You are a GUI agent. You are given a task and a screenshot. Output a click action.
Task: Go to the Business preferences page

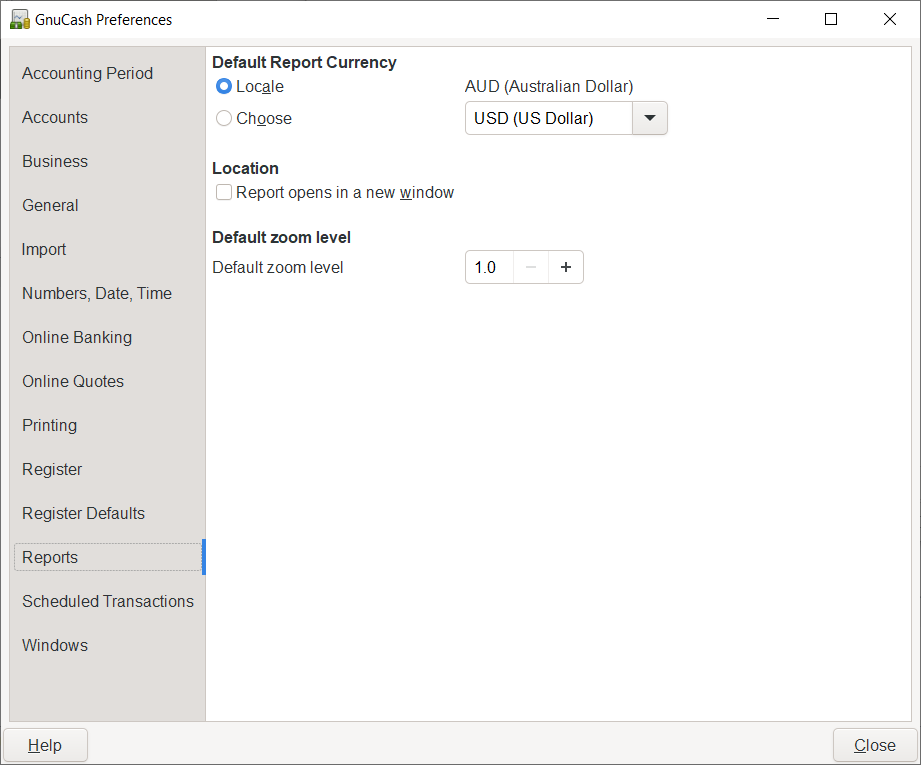tap(55, 161)
